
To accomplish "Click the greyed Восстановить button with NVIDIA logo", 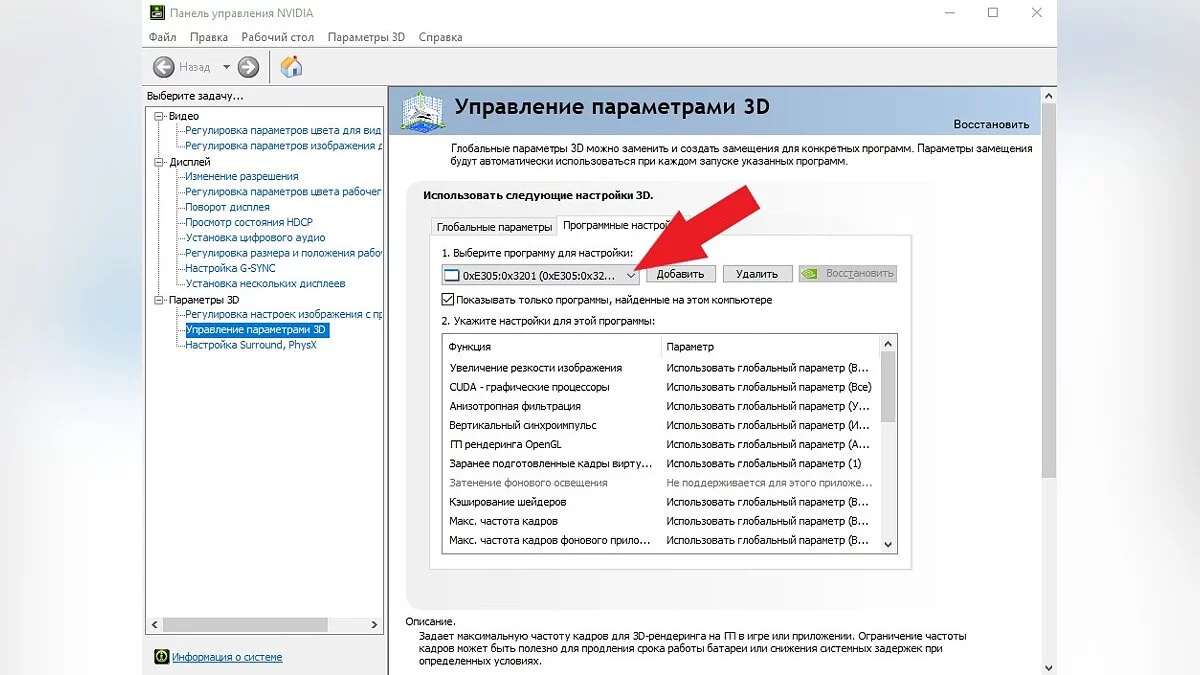I will [848, 274].
